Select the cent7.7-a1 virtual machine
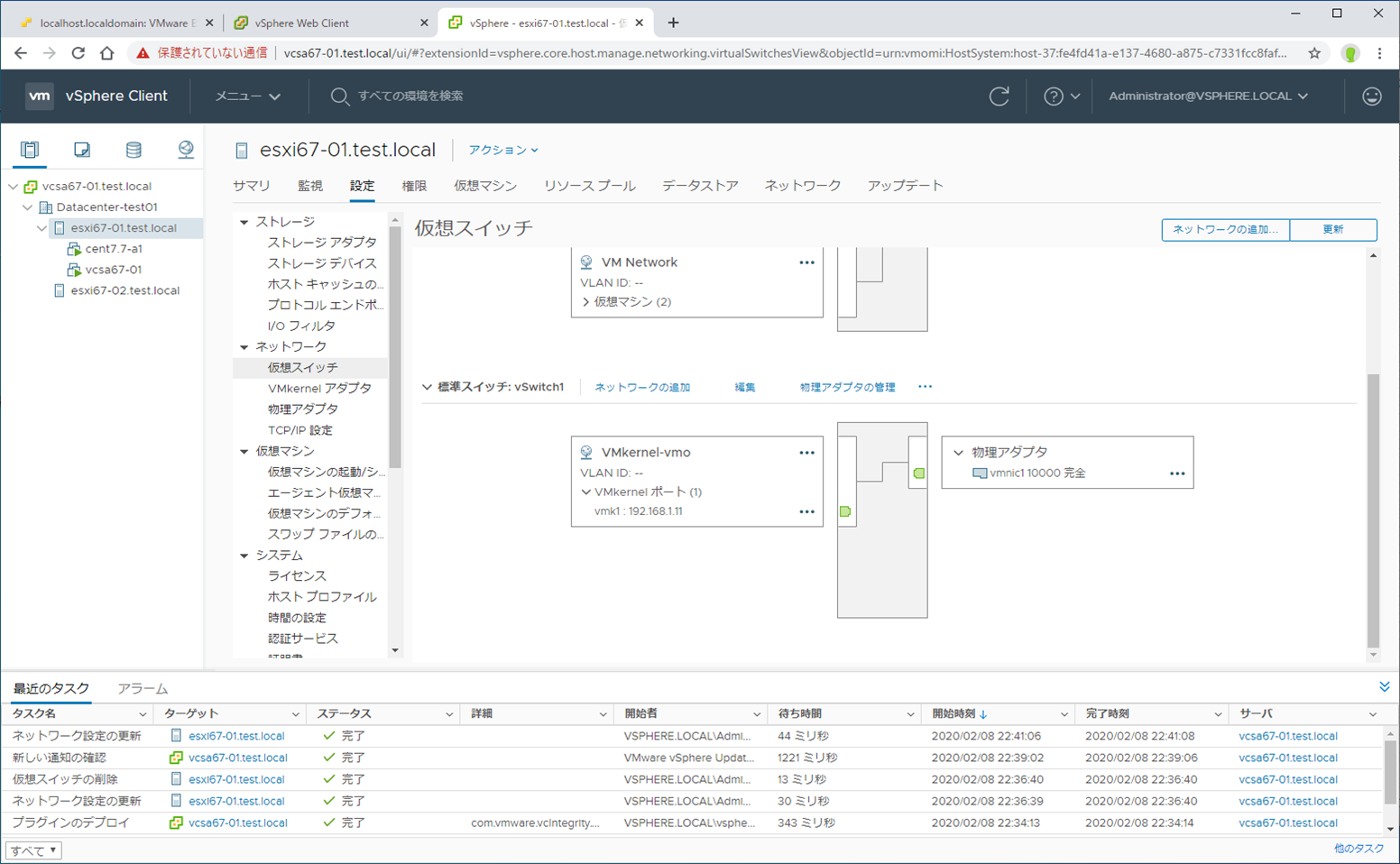The width and height of the screenshot is (1400, 864). pos(114,249)
